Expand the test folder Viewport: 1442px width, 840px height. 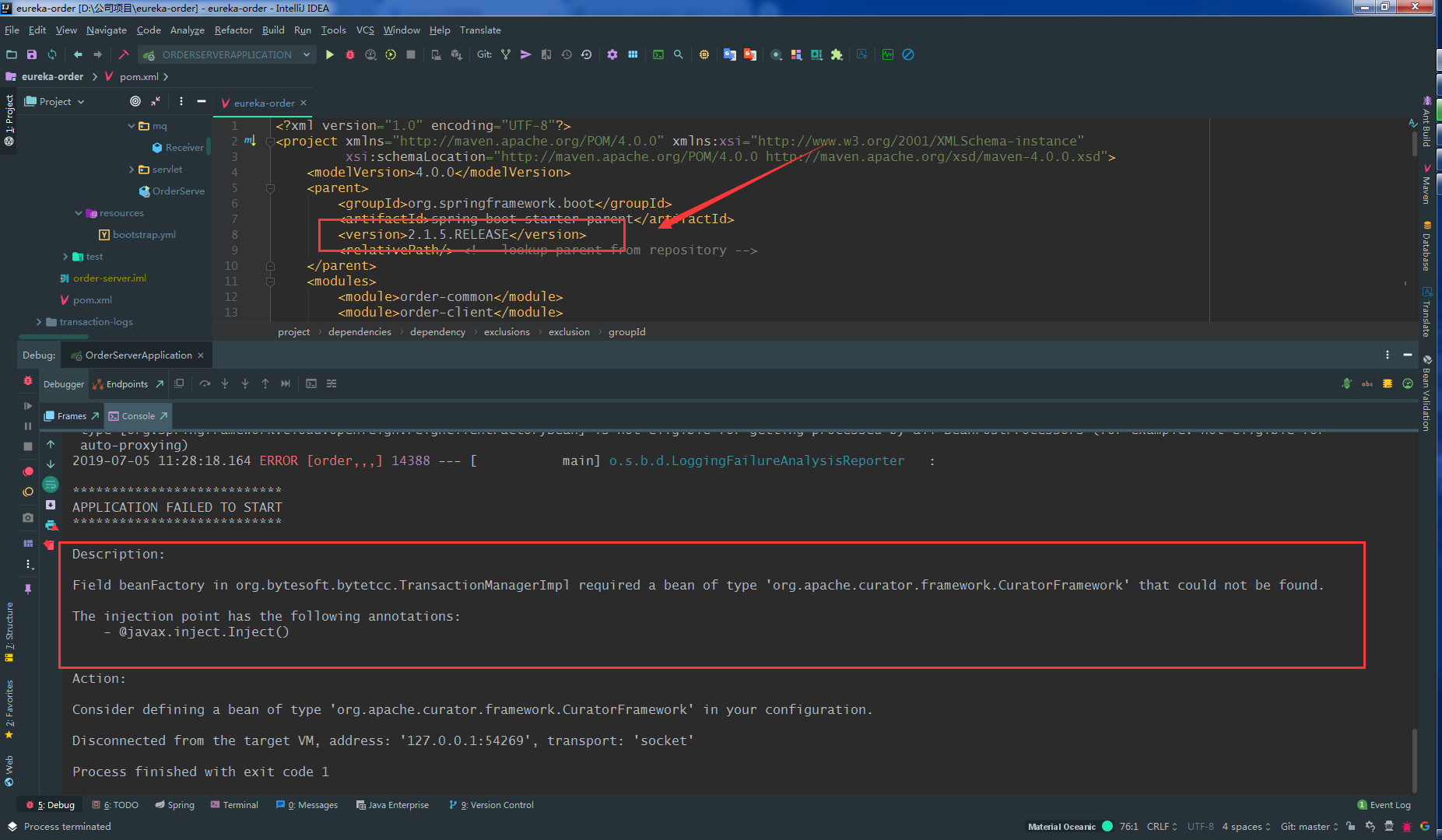65,257
